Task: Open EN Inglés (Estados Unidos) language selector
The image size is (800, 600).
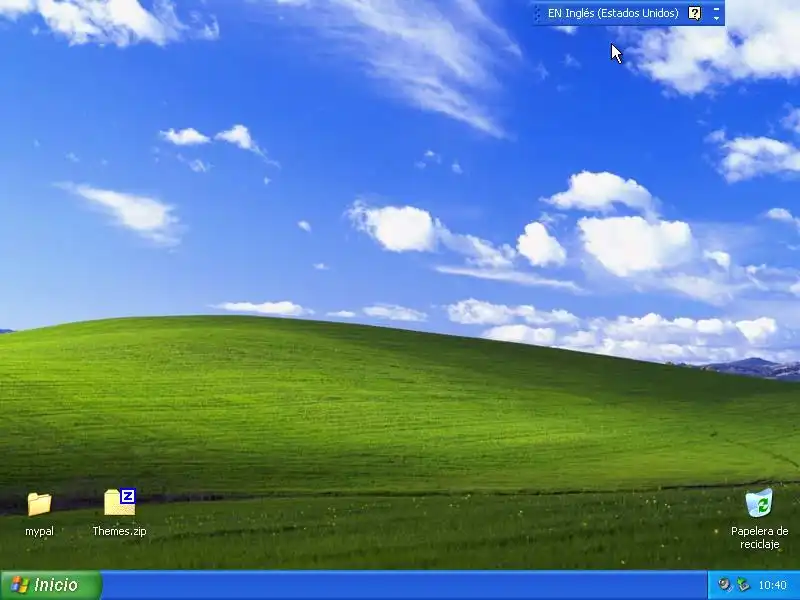Action: click(613, 13)
